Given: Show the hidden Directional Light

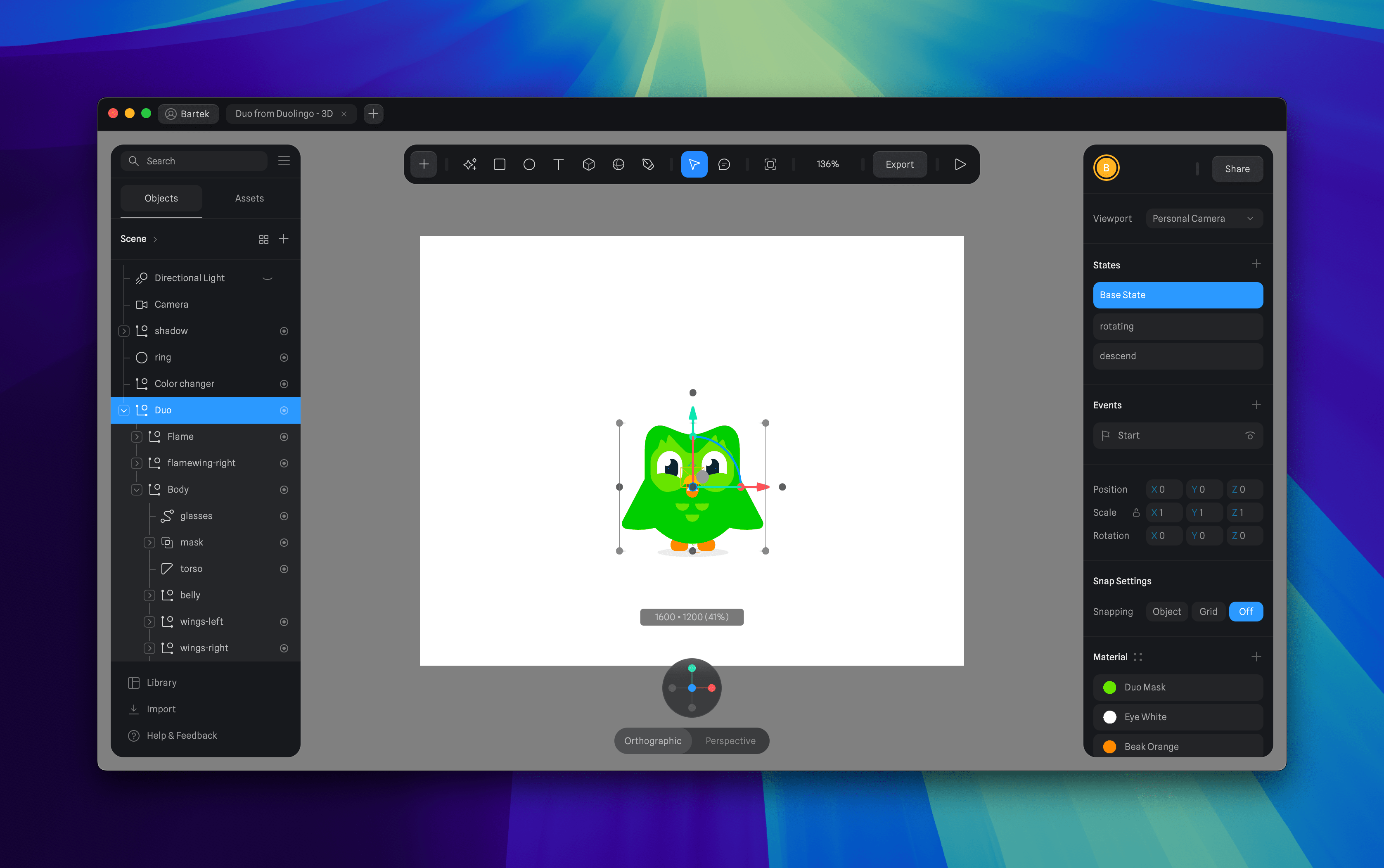Looking at the screenshot, I should (x=268, y=278).
